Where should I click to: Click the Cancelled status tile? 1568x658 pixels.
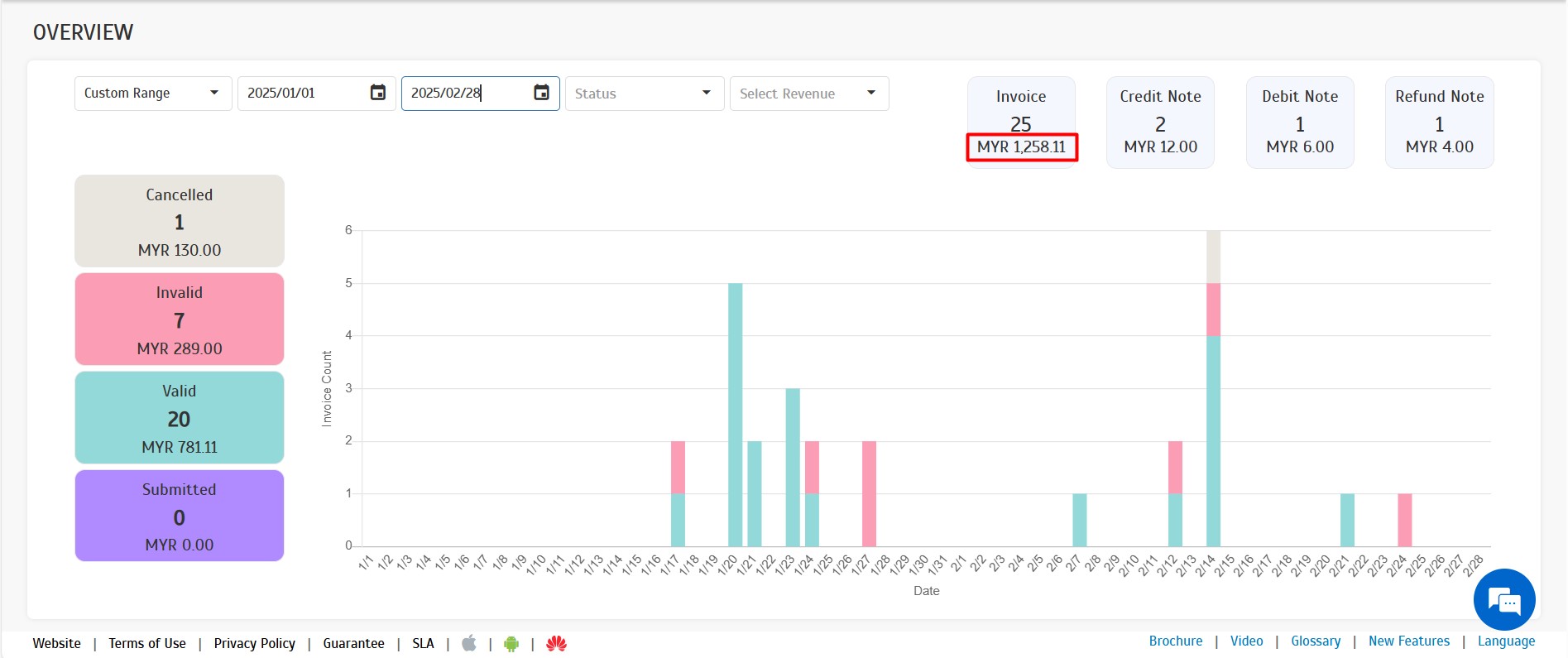coord(180,221)
